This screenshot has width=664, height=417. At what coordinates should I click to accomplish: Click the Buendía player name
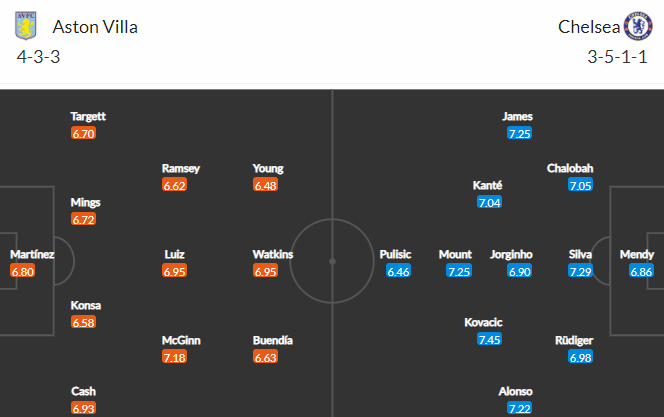pyautogui.click(x=273, y=340)
